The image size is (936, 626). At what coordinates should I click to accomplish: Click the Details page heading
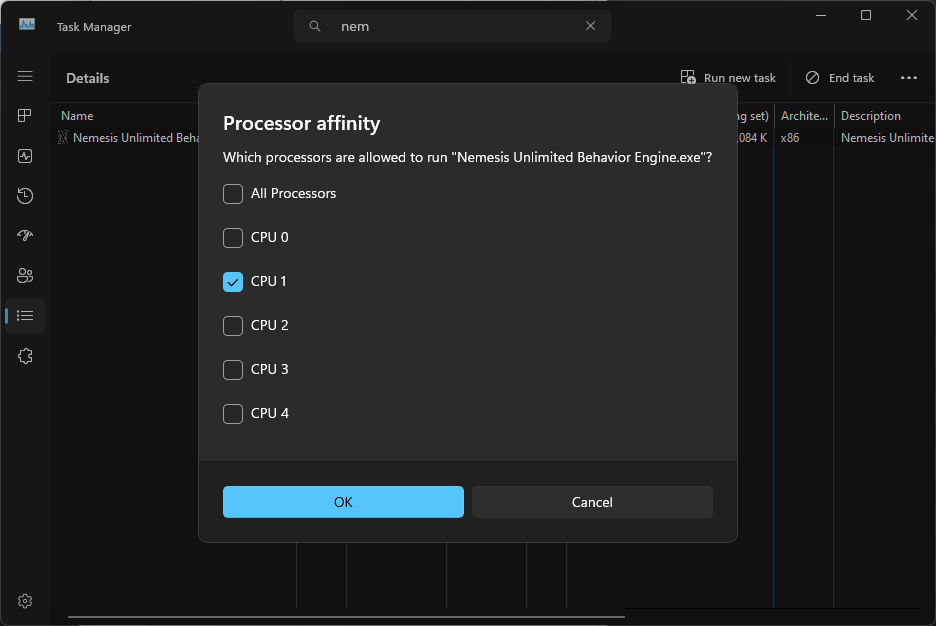[x=88, y=78]
